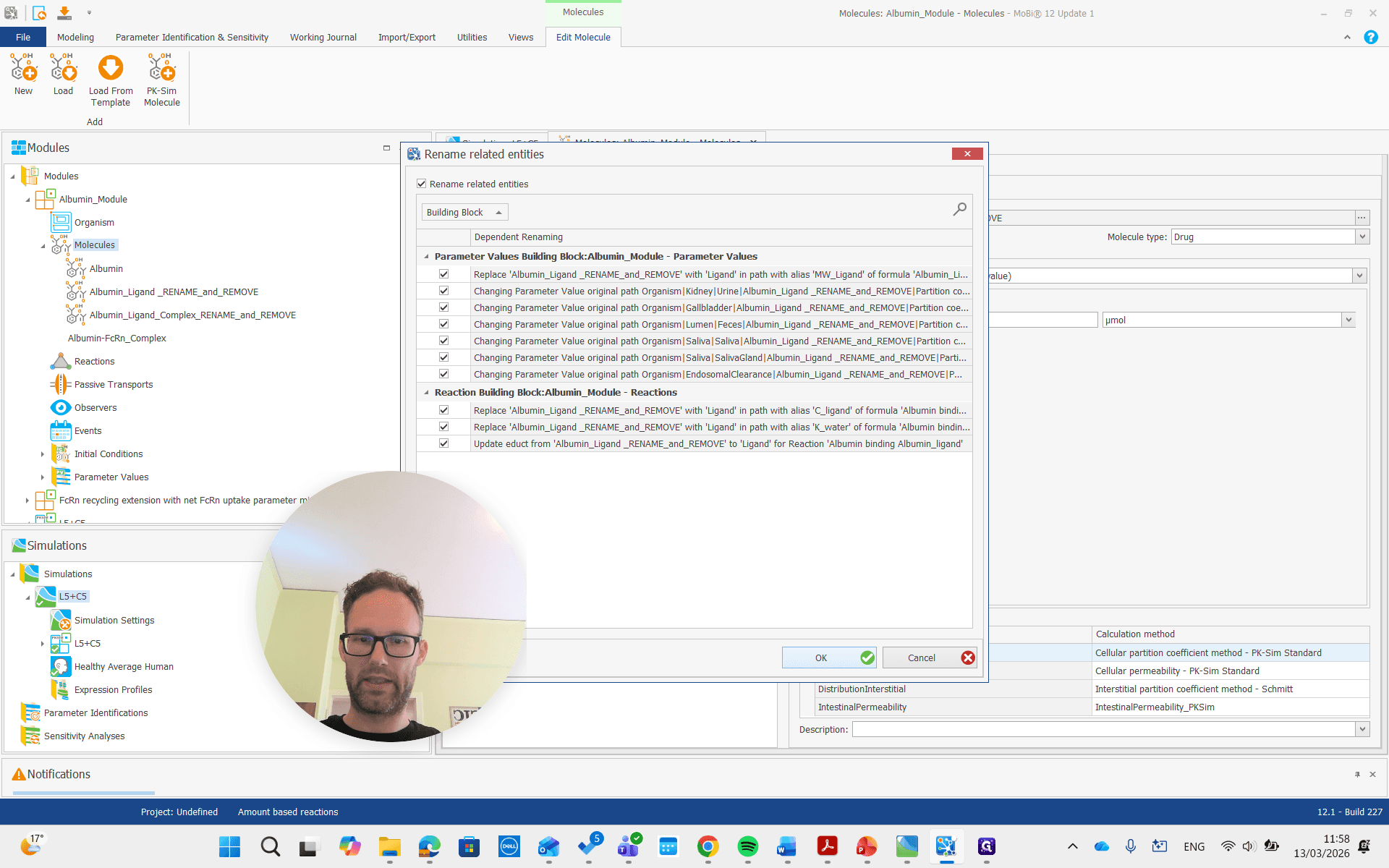The width and height of the screenshot is (1389, 868).
Task: Uncheck the MW_Ligand alias replacement row
Action: click(443, 274)
